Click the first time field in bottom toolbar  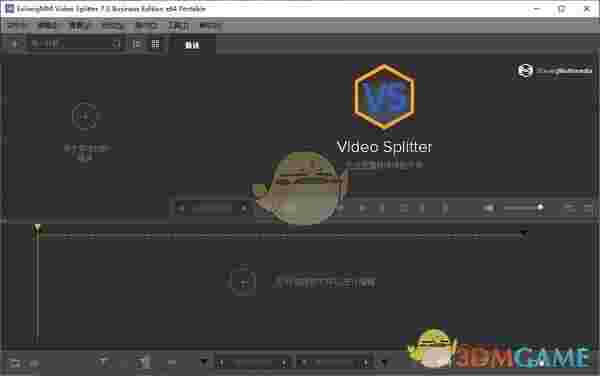(x=252, y=363)
